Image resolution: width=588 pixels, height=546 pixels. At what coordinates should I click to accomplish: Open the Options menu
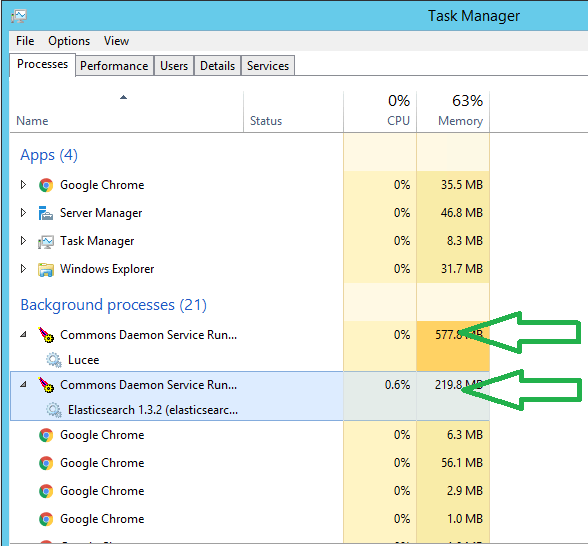coord(69,41)
